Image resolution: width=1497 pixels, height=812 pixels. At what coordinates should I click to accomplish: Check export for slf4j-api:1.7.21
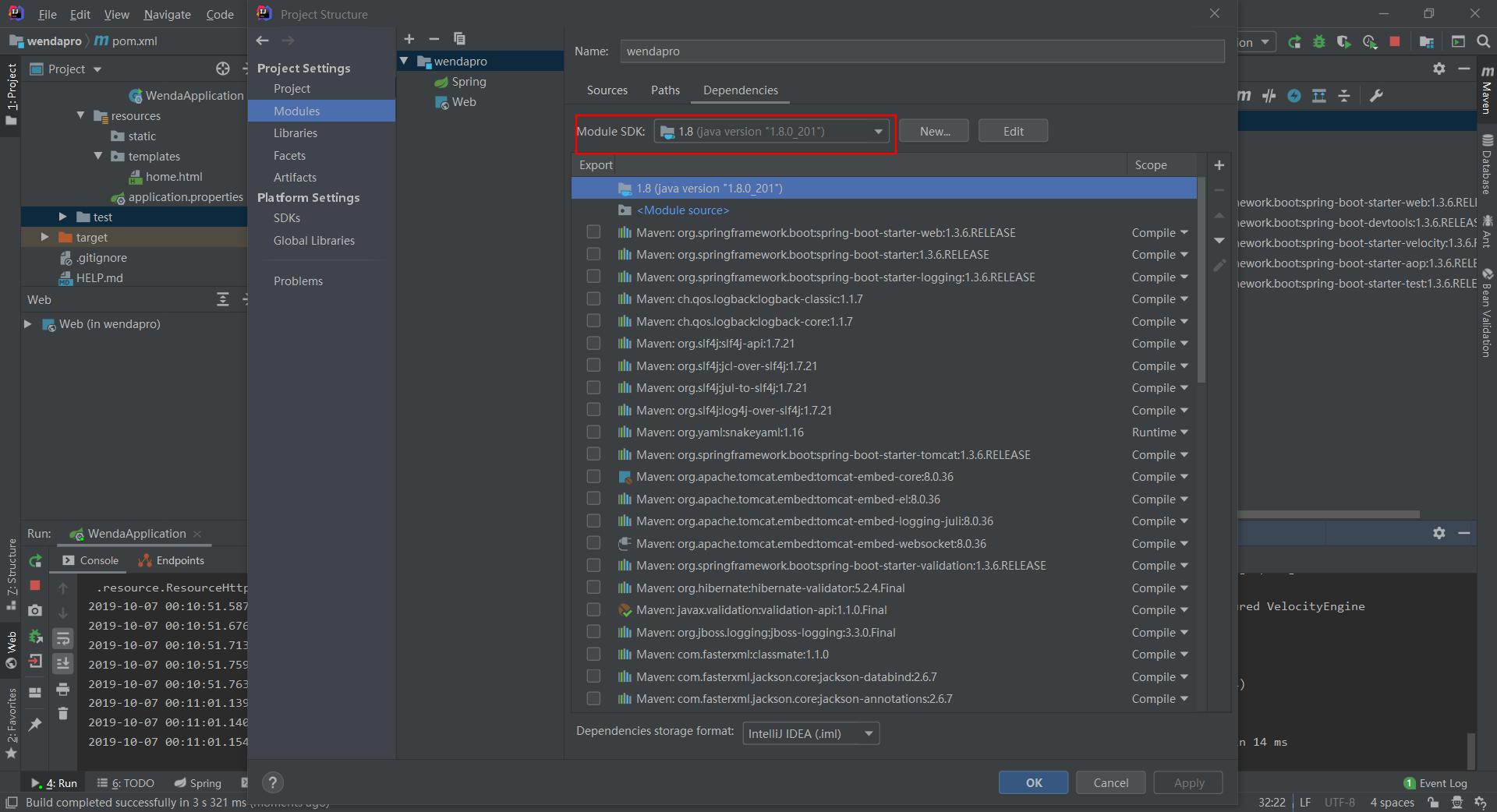[593, 343]
